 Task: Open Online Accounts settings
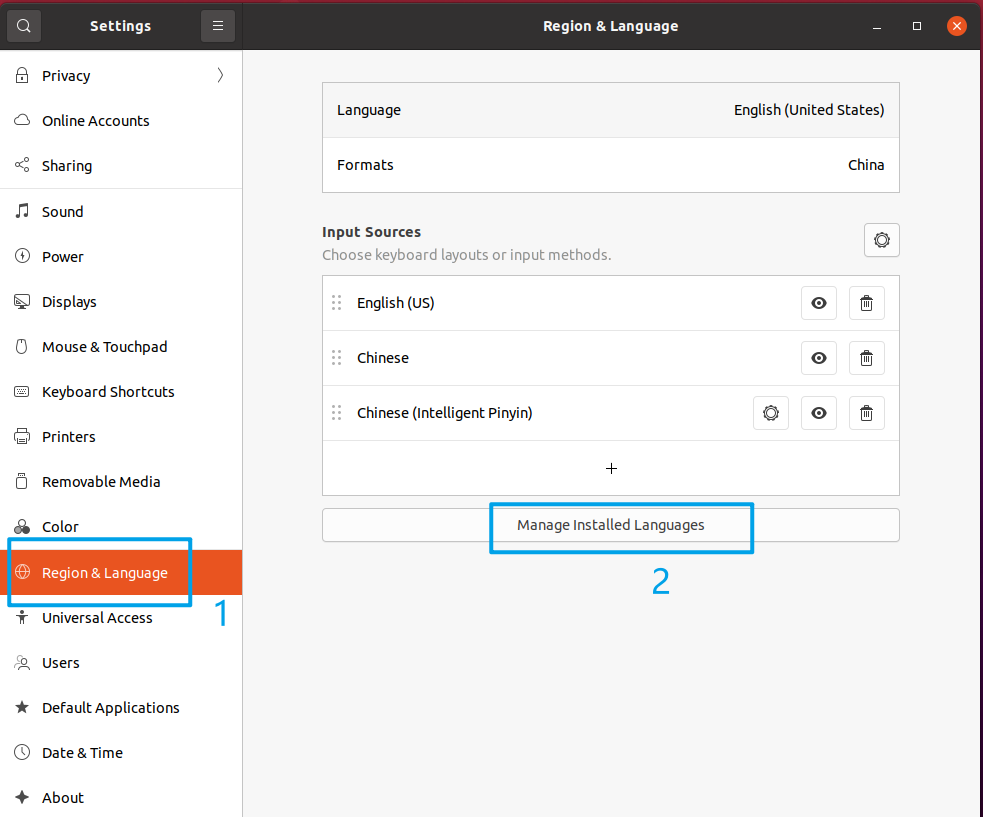pos(121,120)
